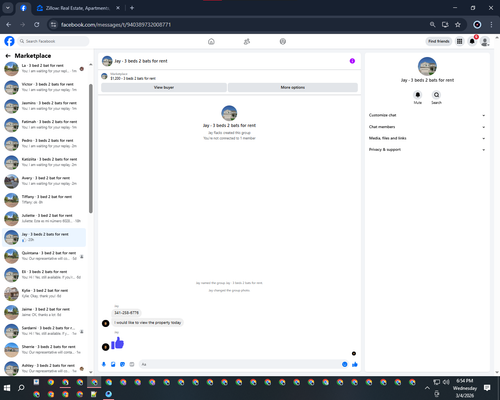
Task: Click the message input box
Action: point(240,364)
